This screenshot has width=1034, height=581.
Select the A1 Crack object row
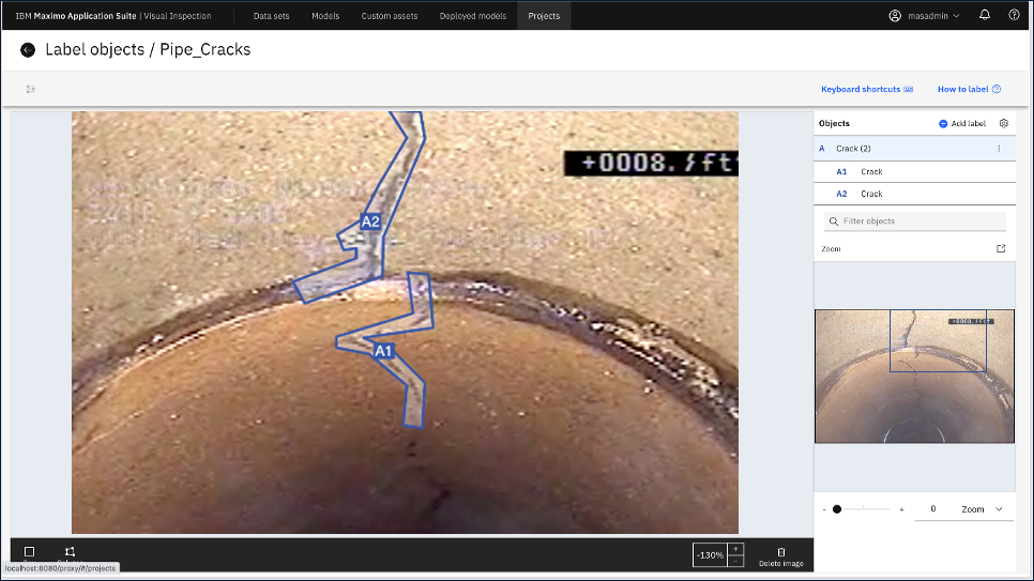coord(915,171)
